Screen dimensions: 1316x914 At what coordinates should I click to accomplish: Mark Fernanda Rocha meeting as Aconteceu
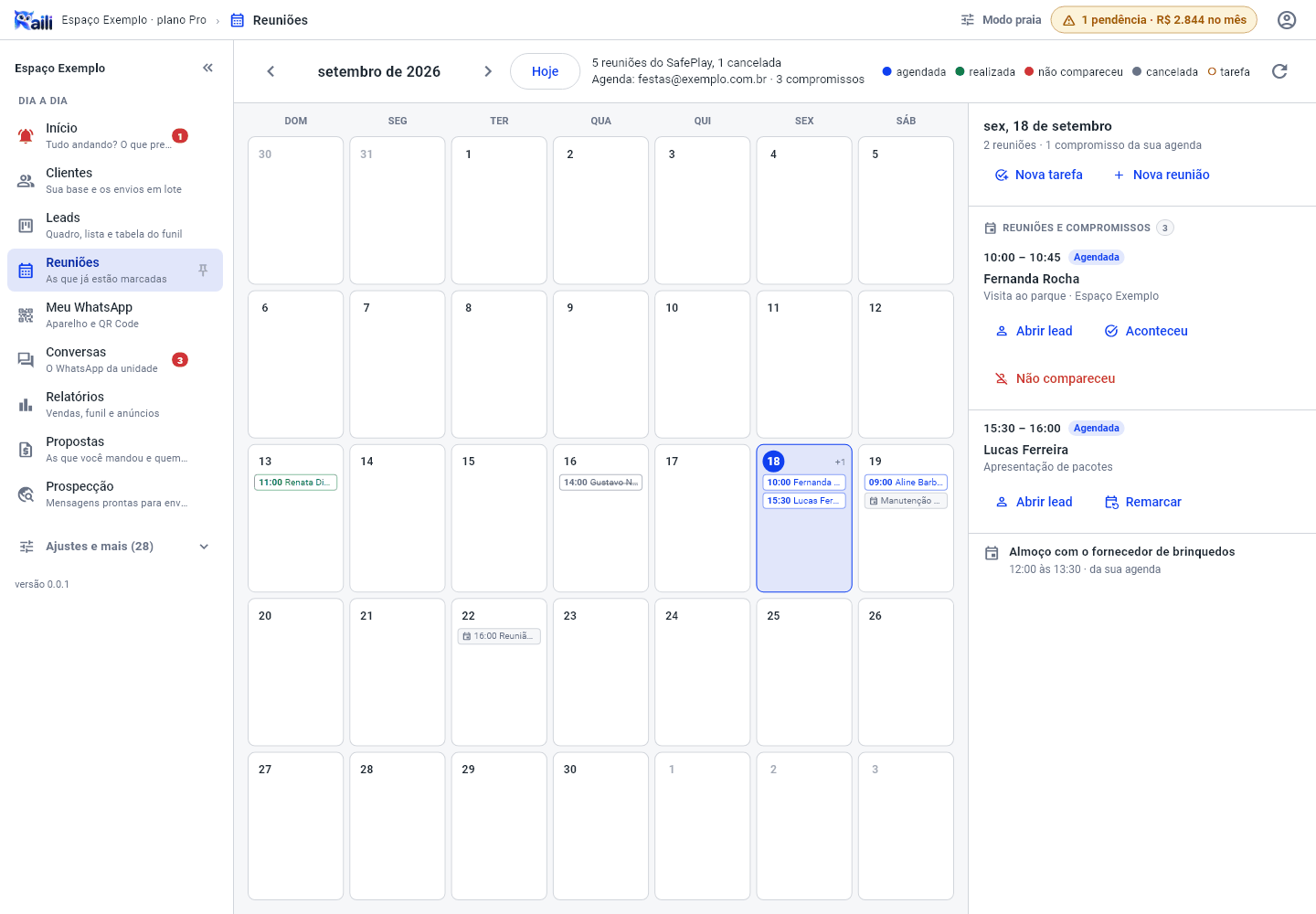tap(1146, 331)
